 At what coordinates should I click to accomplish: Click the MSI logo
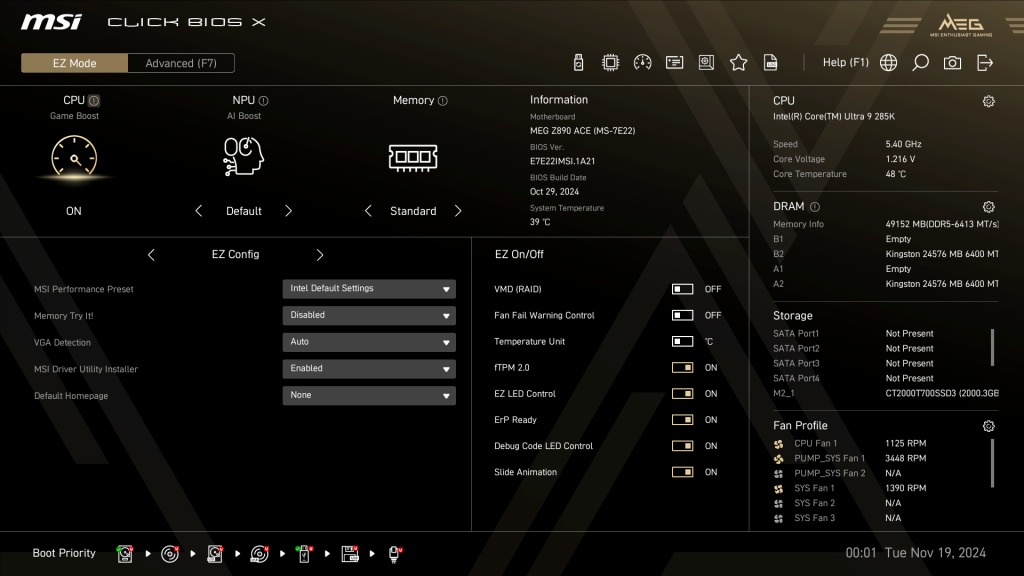tap(51, 22)
